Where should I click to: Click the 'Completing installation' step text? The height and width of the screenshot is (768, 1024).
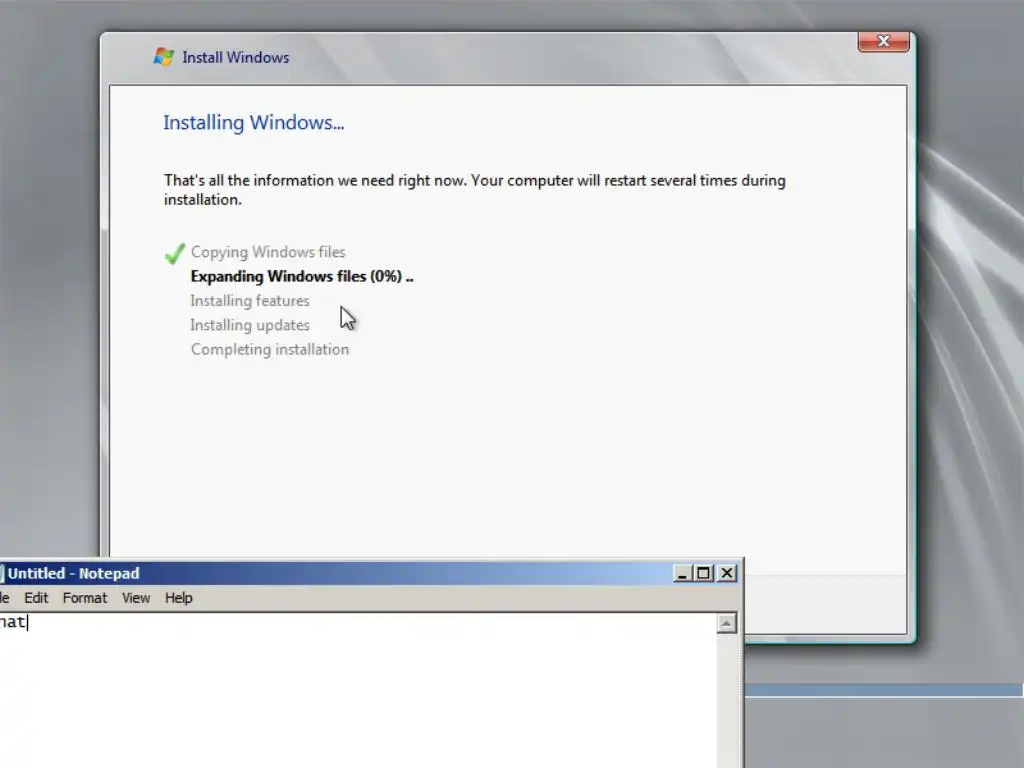[x=270, y=349]
